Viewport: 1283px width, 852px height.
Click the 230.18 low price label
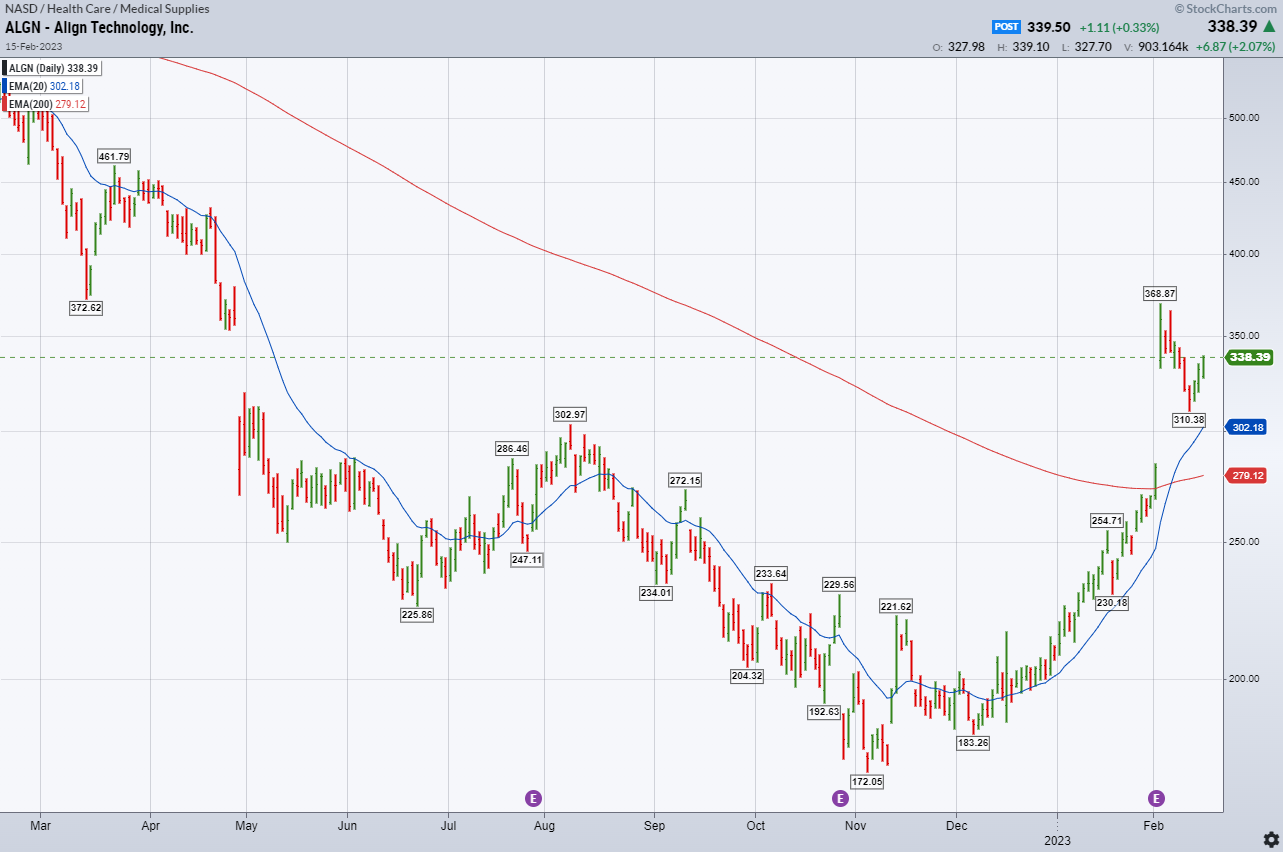pos(1112,602)
